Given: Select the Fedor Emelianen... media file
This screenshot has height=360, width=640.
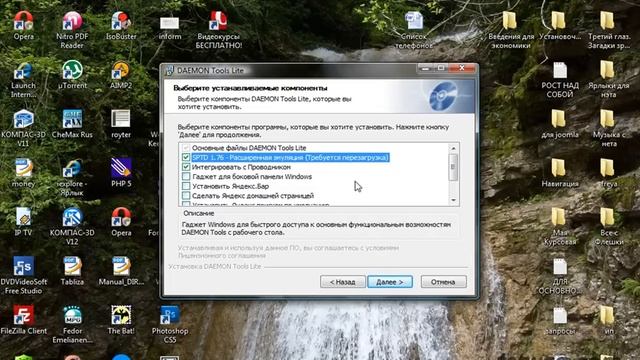Looking at the screenshot, I should pos(72,324).
